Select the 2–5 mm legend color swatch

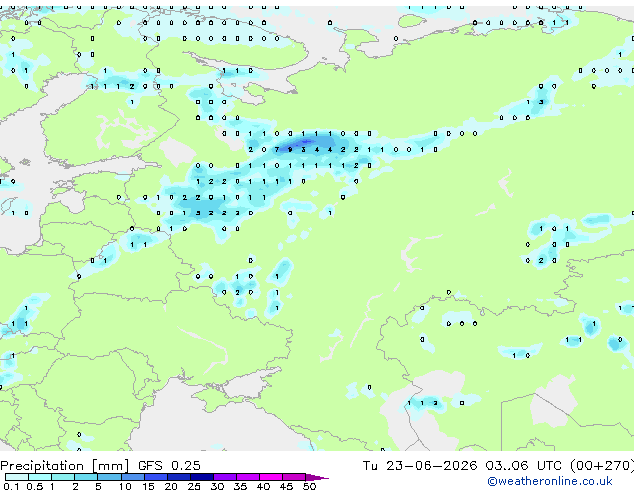coord(86,477)
